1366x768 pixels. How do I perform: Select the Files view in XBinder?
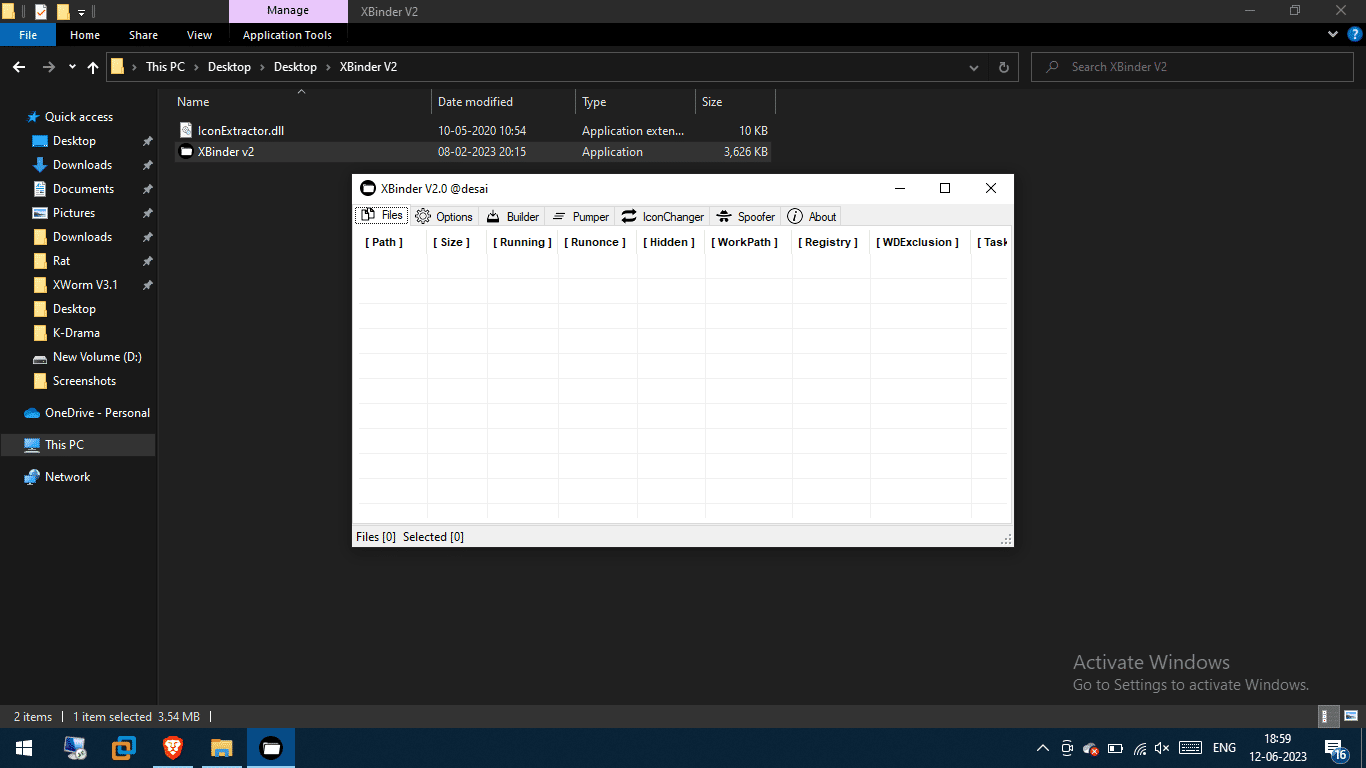click(381, 214)
